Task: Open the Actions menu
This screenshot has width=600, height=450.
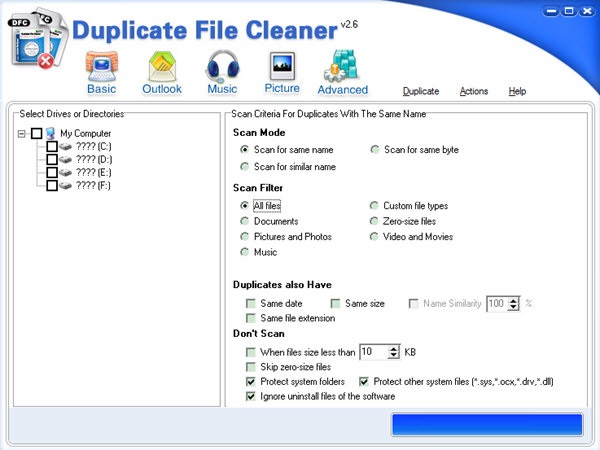Action: click(474, 91)
